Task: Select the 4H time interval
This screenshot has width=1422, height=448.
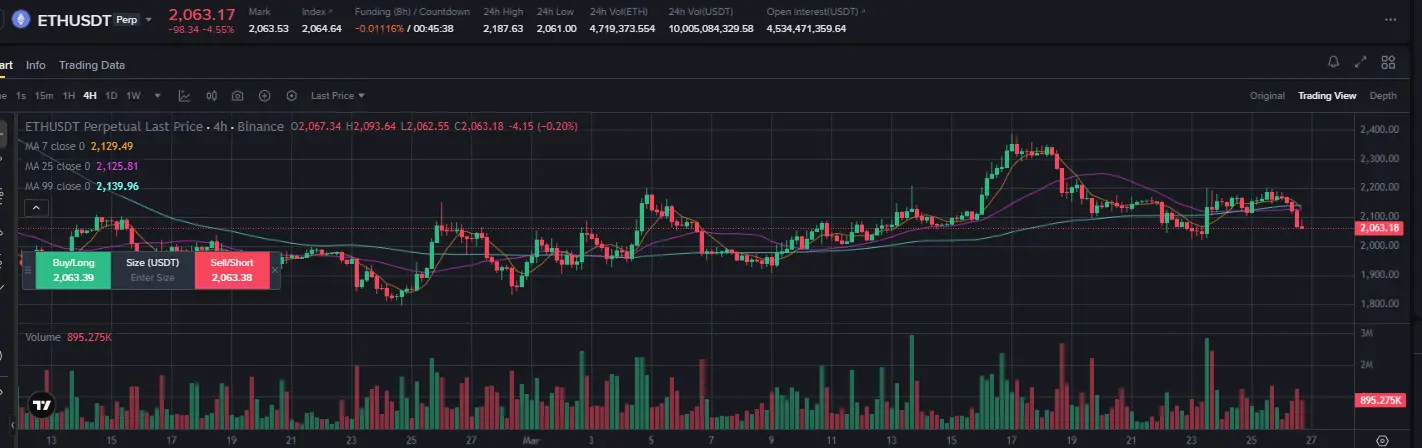Action: [90, 96]
